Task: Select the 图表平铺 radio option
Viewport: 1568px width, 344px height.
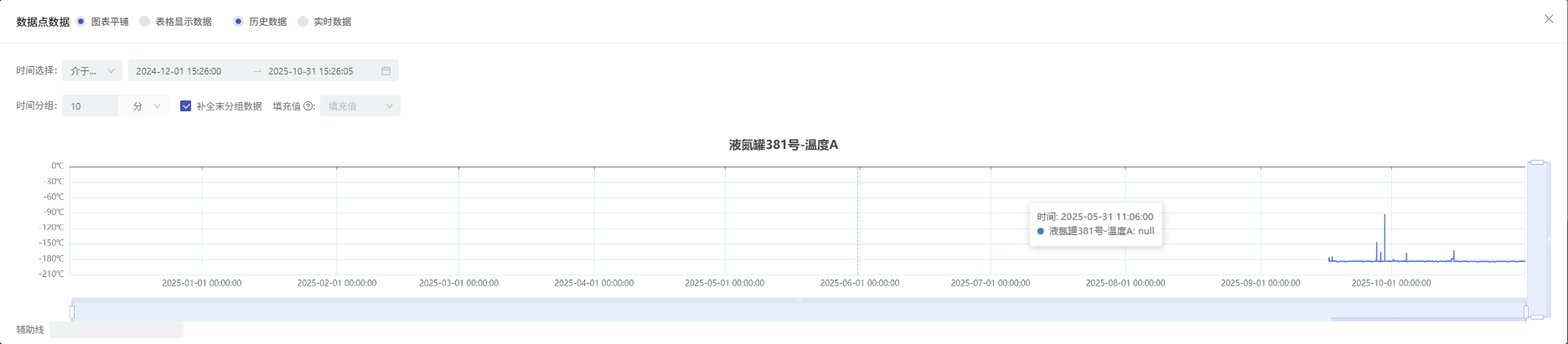Action: [80, 22]
